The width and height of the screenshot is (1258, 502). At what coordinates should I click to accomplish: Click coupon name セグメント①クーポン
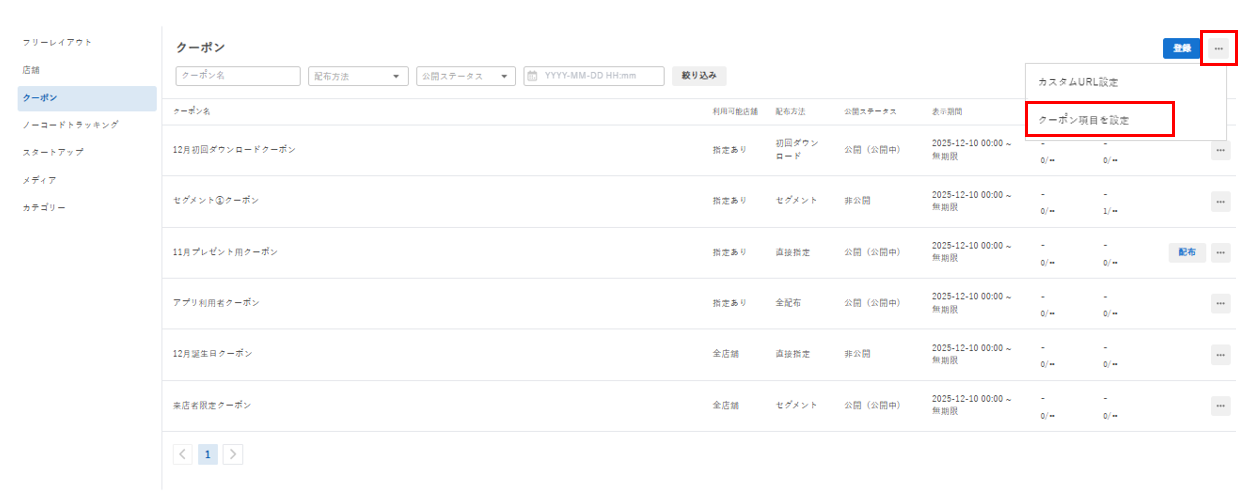pos(215,201)
